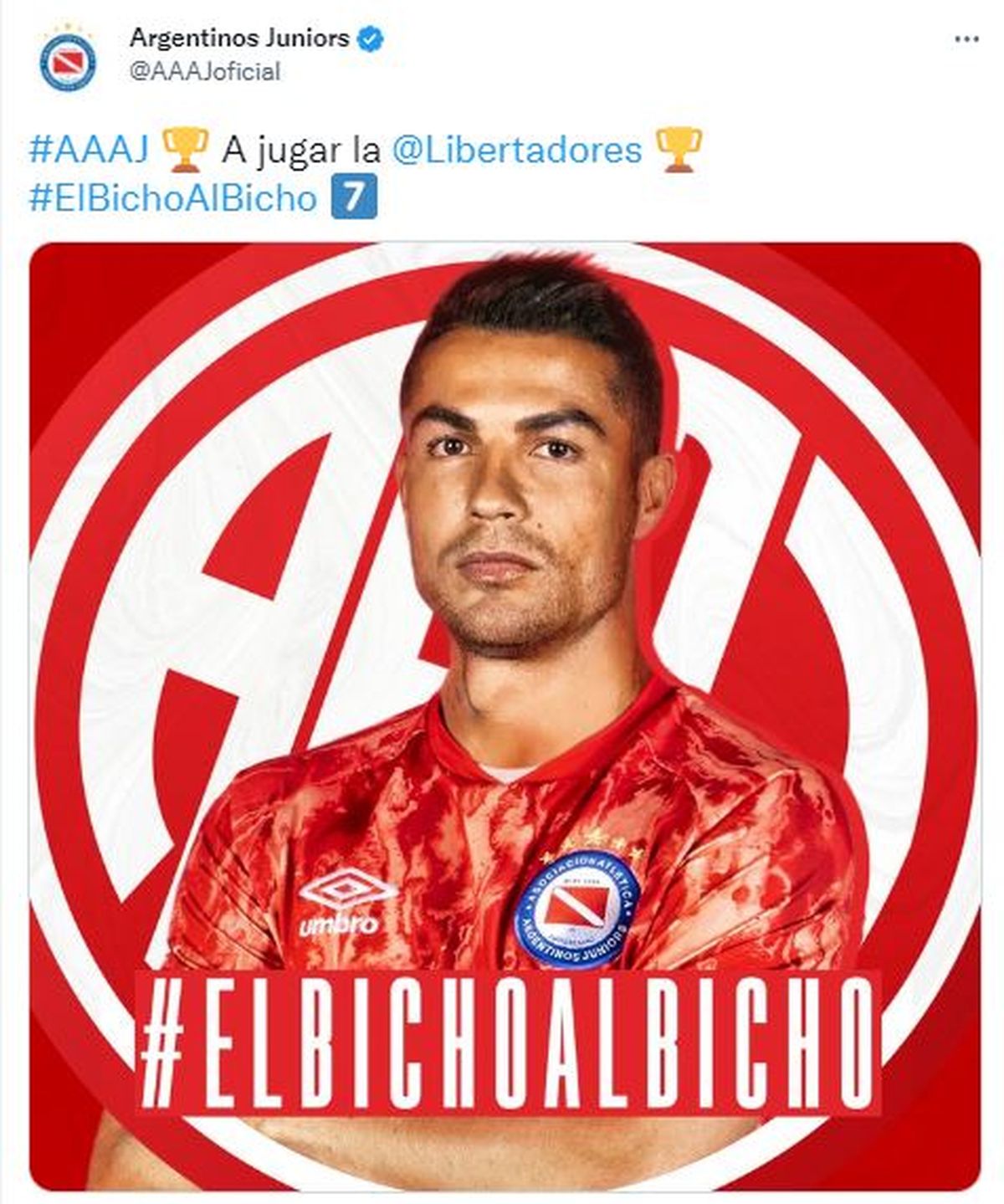The width and height of the screenshot is (1004, 1204).
Task: Open the #AAAJ hashtag
Action: tap(89, 150)
